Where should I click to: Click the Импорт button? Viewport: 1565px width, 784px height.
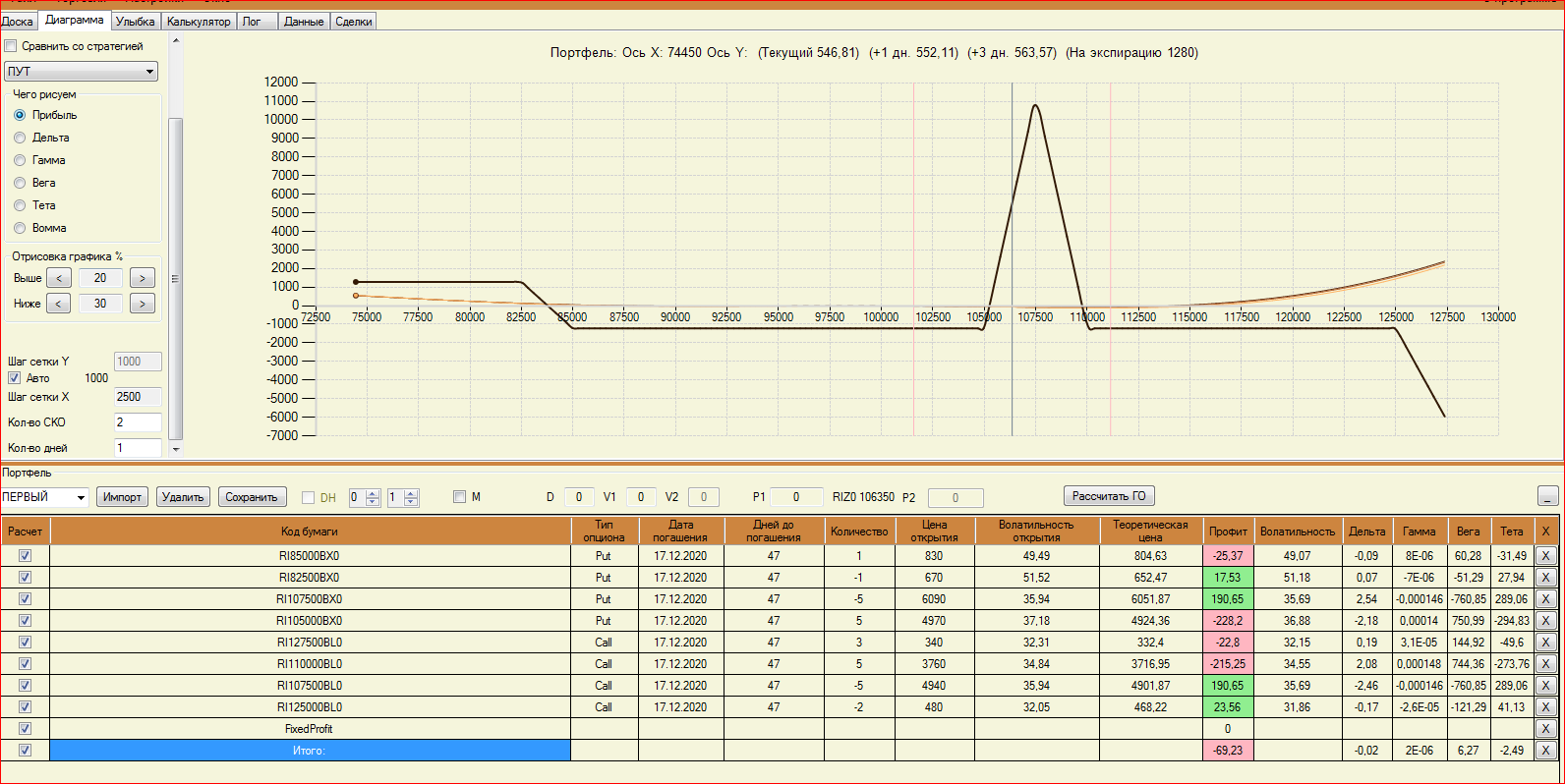[x=122, y=497]
